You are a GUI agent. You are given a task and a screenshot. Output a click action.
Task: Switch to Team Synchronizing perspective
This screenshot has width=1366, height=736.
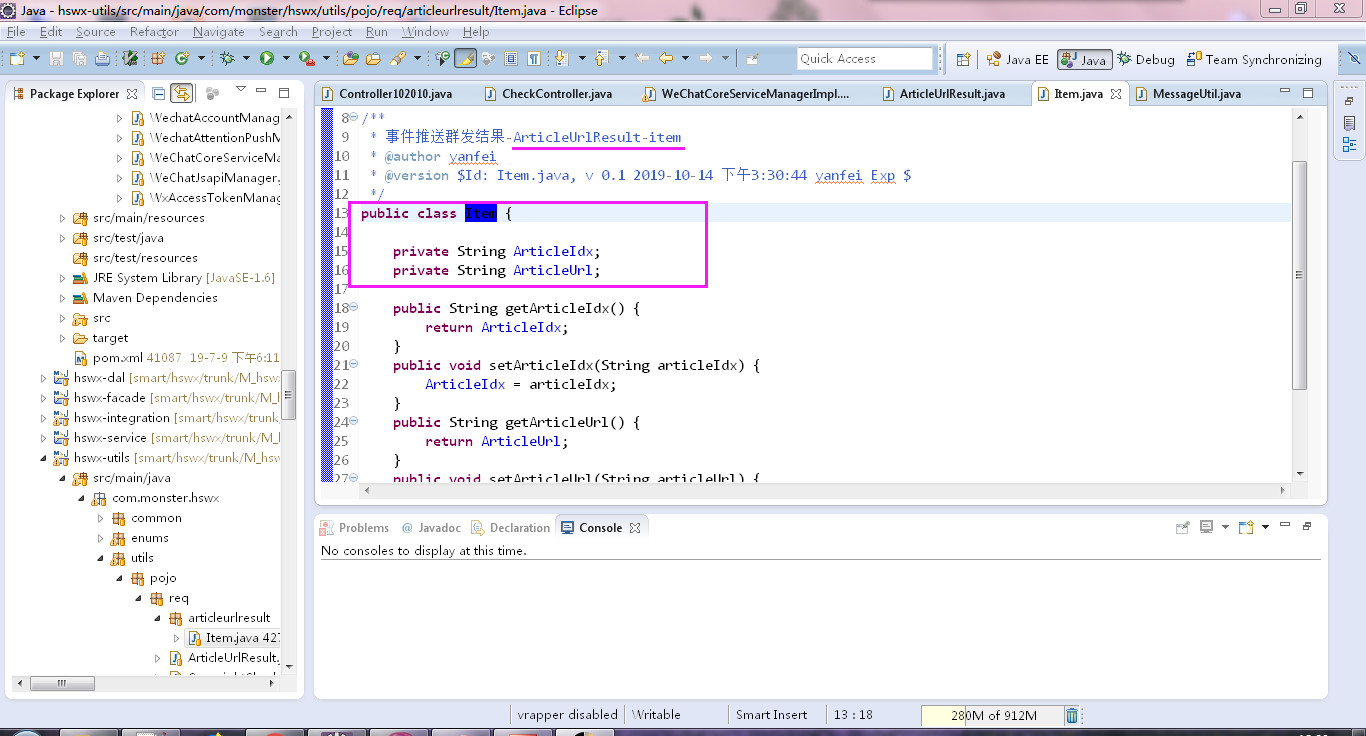[x=1254, y=59]
